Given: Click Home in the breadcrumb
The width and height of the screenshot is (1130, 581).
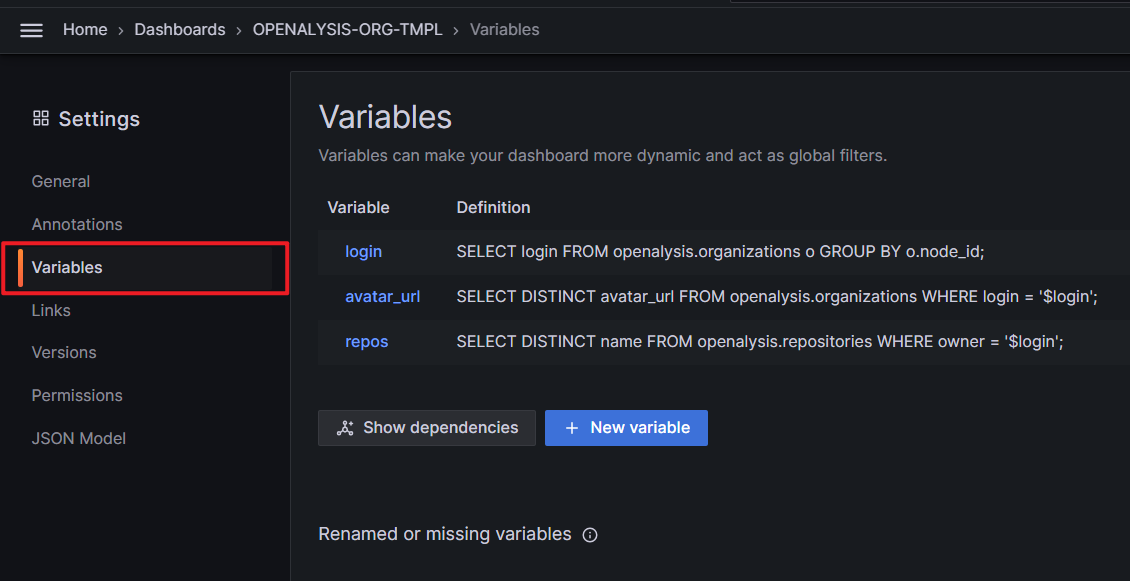Looking at the screenshot, I should pyautogui.click(x=85, y=30).
